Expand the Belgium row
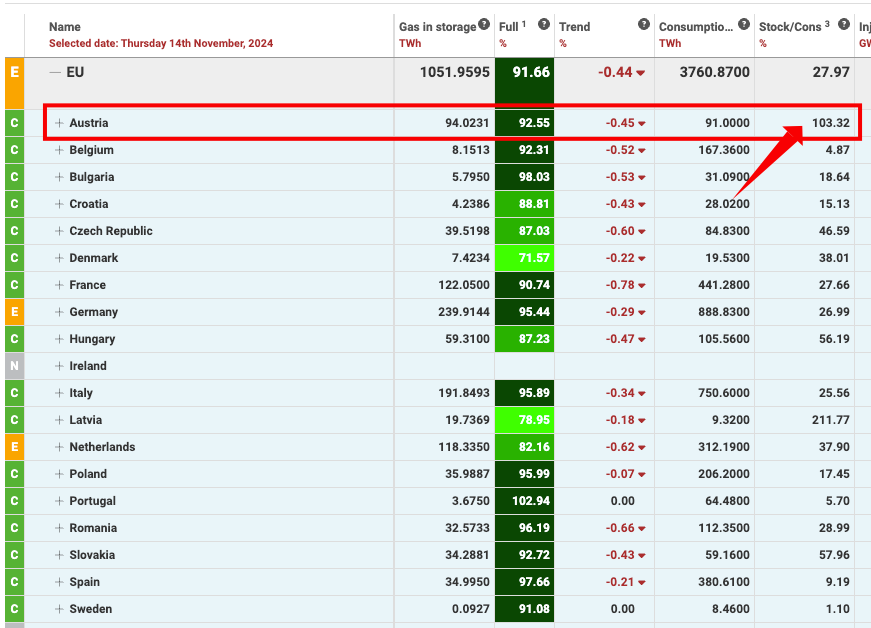The height and width of the screenshot is (628, 871). pos(59,150)
